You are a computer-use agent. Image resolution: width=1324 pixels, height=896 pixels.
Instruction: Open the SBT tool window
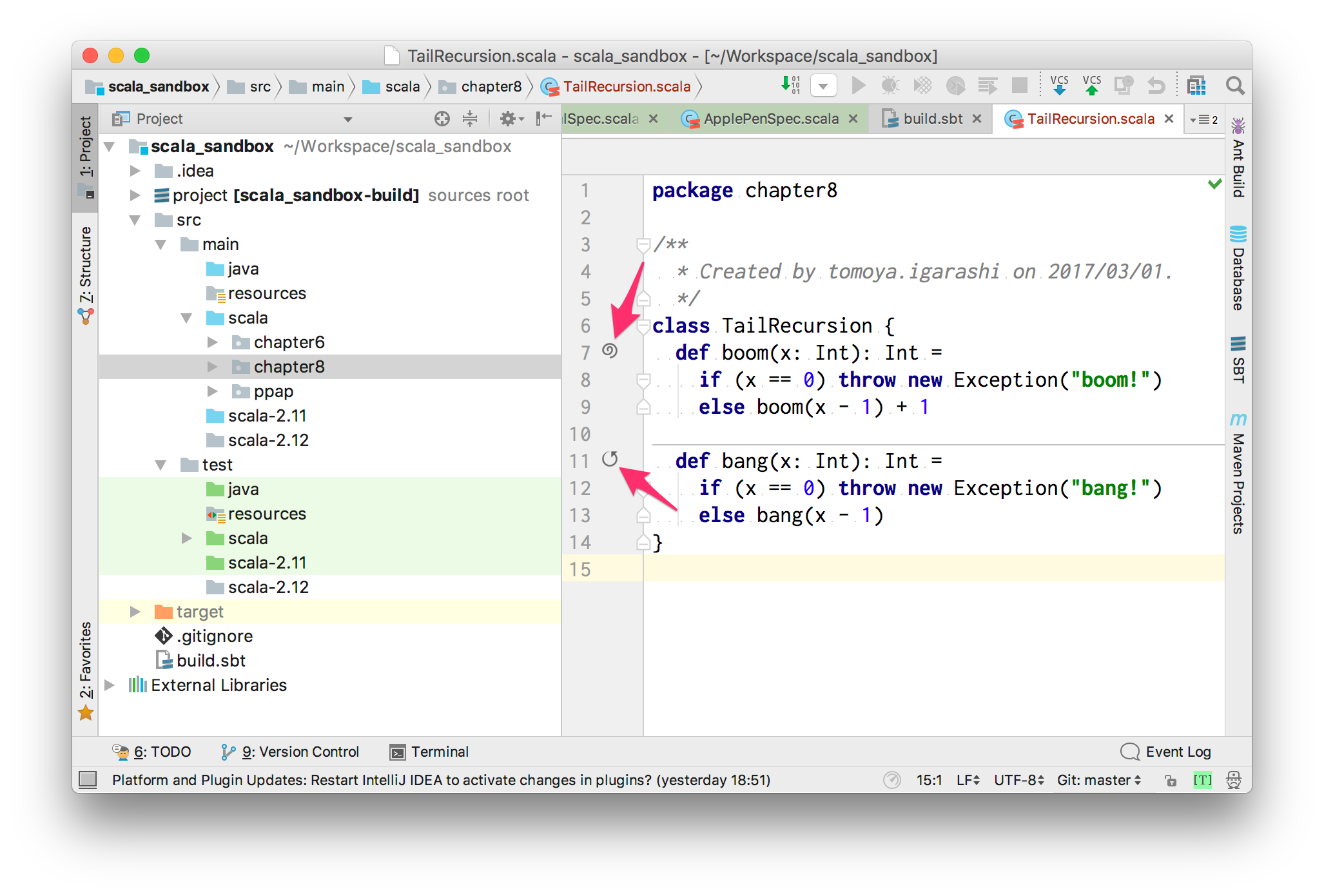pos(1238,360)
